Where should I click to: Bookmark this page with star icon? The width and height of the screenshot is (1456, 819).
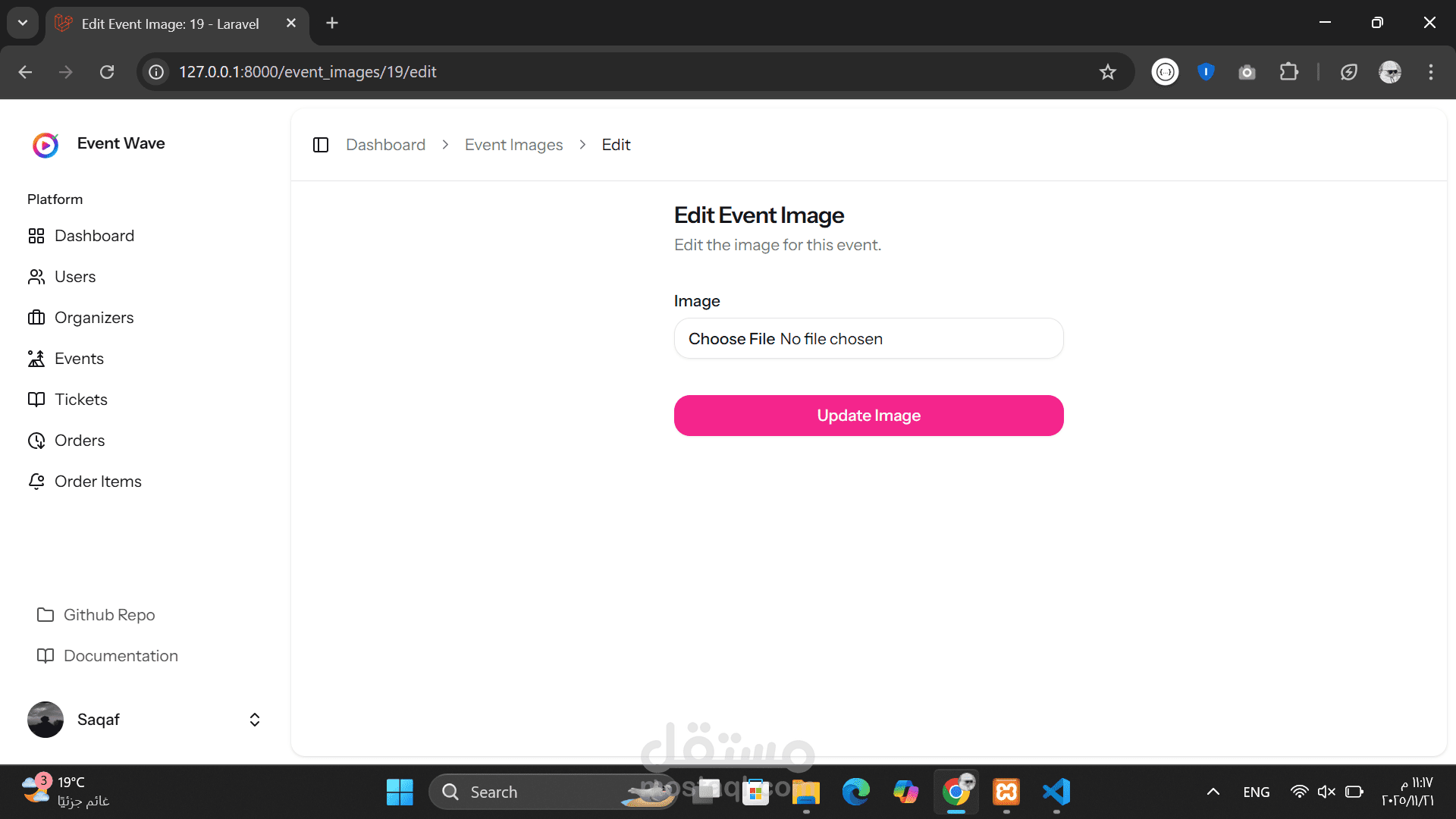pos(1108,72)
